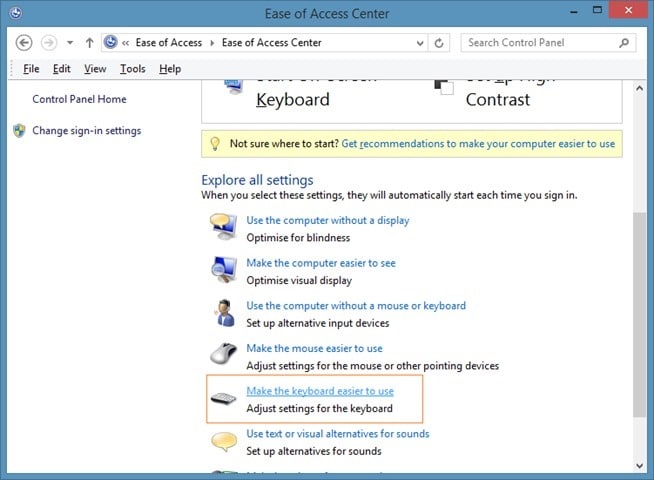Expand breadcrumb arrow after Ease of Access

(x=212, y=43)
